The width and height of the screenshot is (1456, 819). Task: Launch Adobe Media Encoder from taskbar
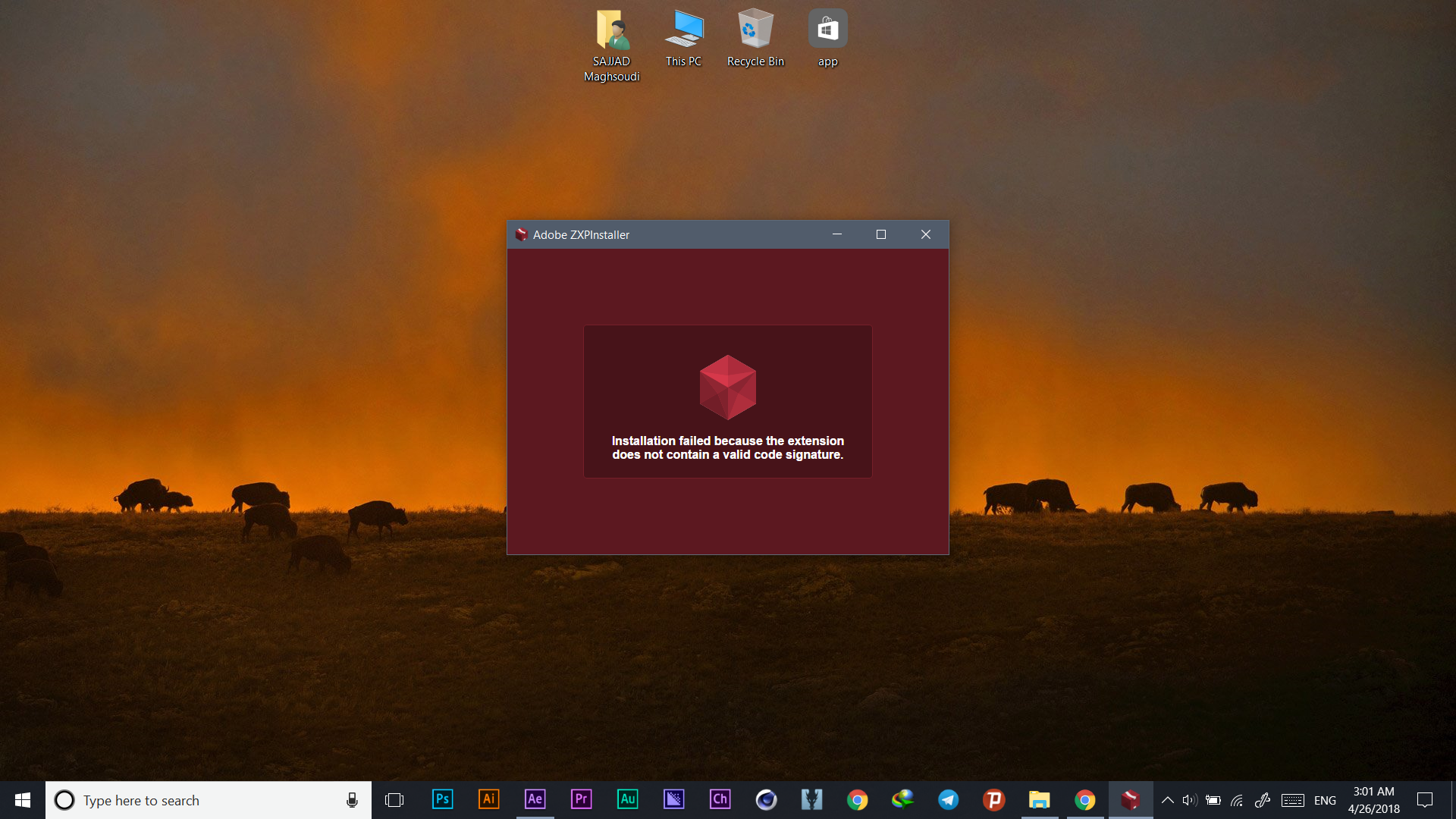tap(674, 799)
